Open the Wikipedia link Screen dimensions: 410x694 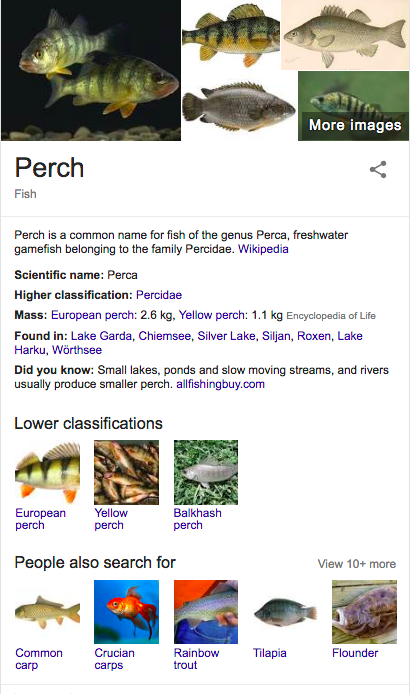pyautogui.click(x=263, y=249)
